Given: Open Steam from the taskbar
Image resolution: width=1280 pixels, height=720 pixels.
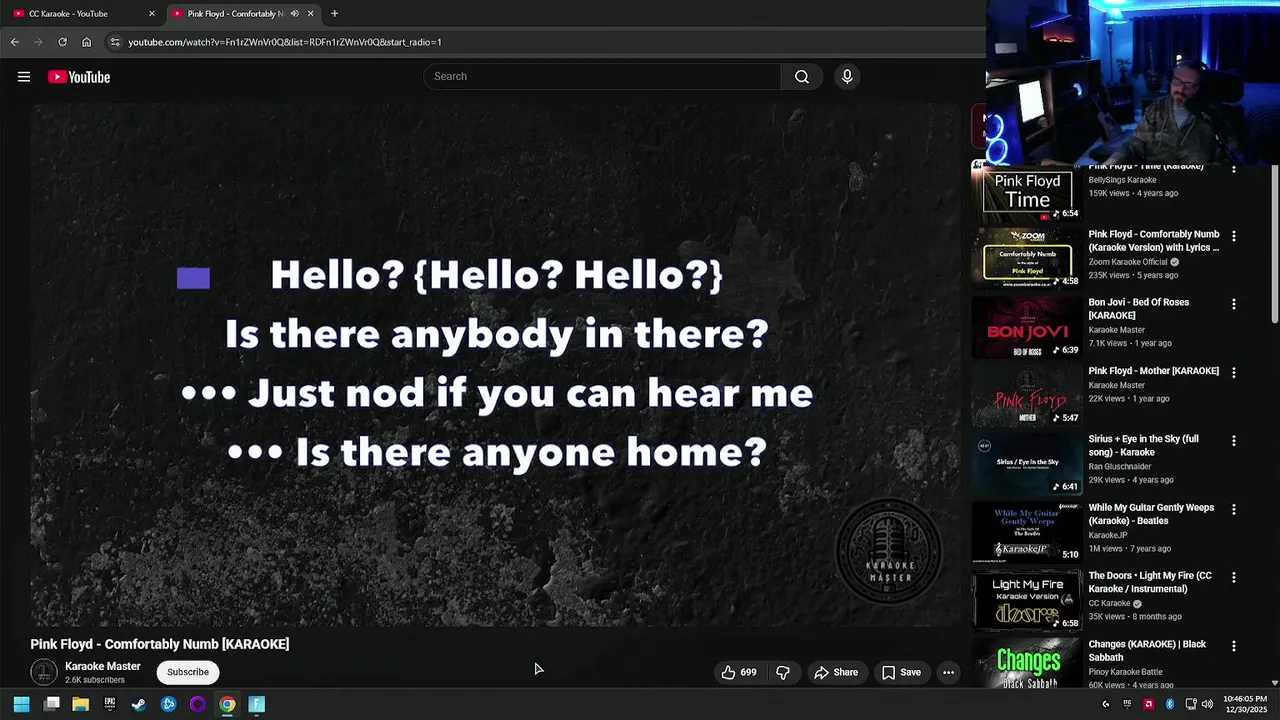Looking at the screenshot, I should coord(139,704).
